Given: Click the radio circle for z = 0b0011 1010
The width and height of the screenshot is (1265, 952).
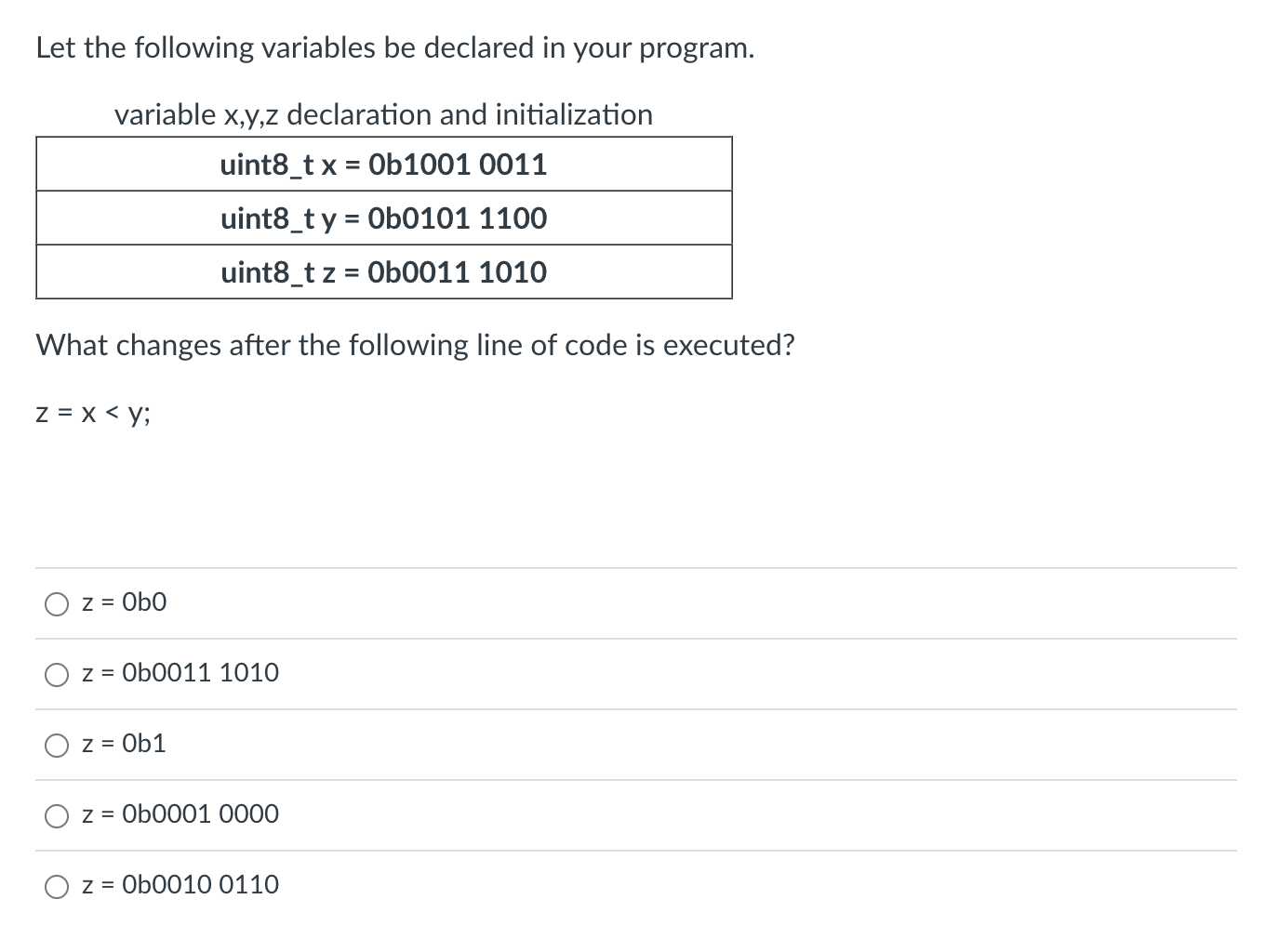Looking at the screenshot, I should pyautogui.click(x=57, y=674).
